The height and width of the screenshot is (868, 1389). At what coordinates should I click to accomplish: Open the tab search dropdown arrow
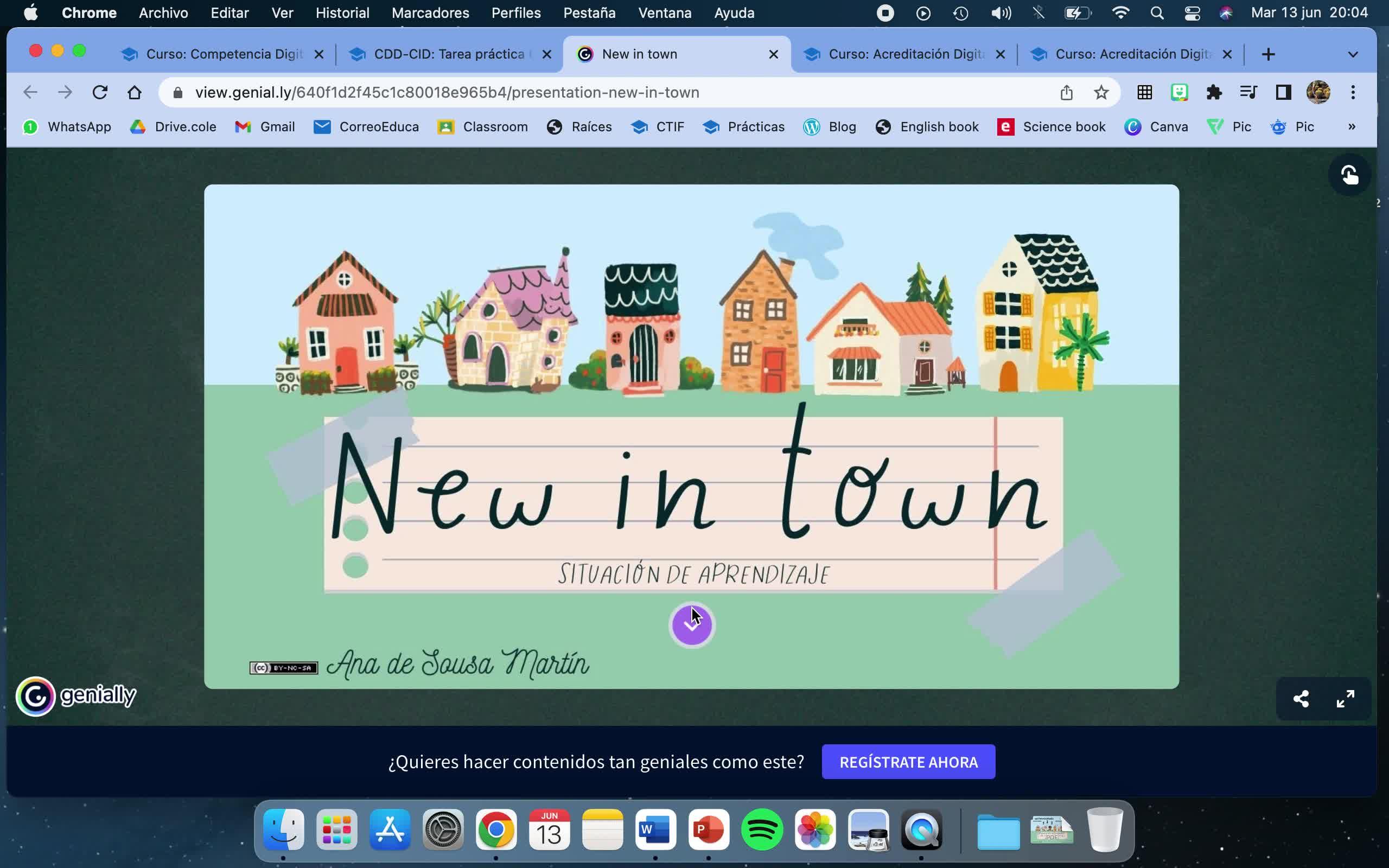point(1352,55)
